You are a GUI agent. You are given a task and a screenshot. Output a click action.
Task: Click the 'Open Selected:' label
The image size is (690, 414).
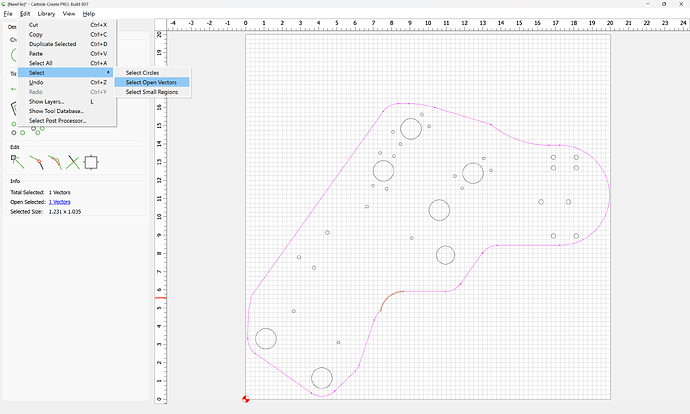point(28,202)
